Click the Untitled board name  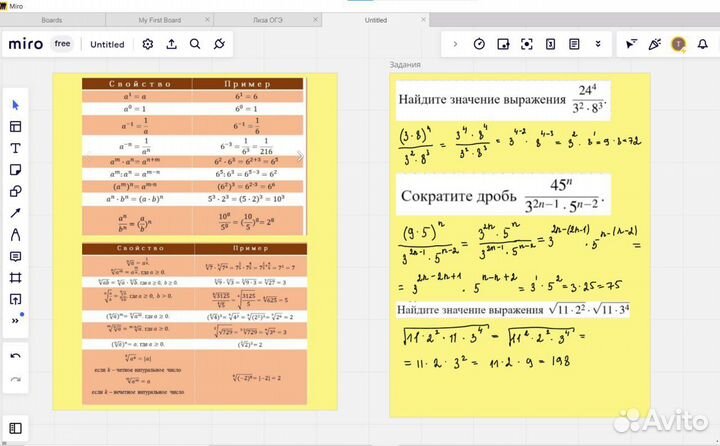point(107,44)
